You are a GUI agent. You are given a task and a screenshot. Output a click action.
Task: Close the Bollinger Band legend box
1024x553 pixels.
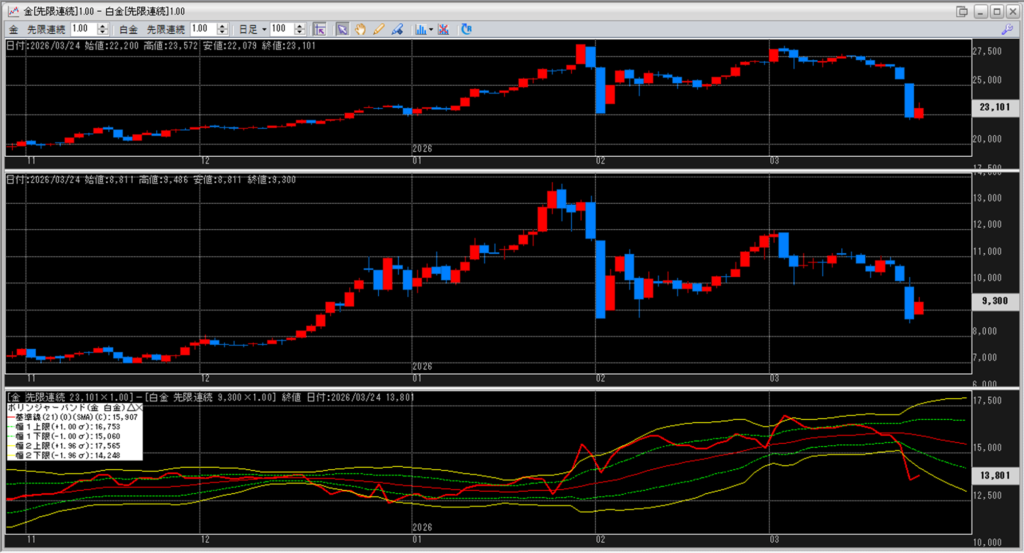click(139, 408)
